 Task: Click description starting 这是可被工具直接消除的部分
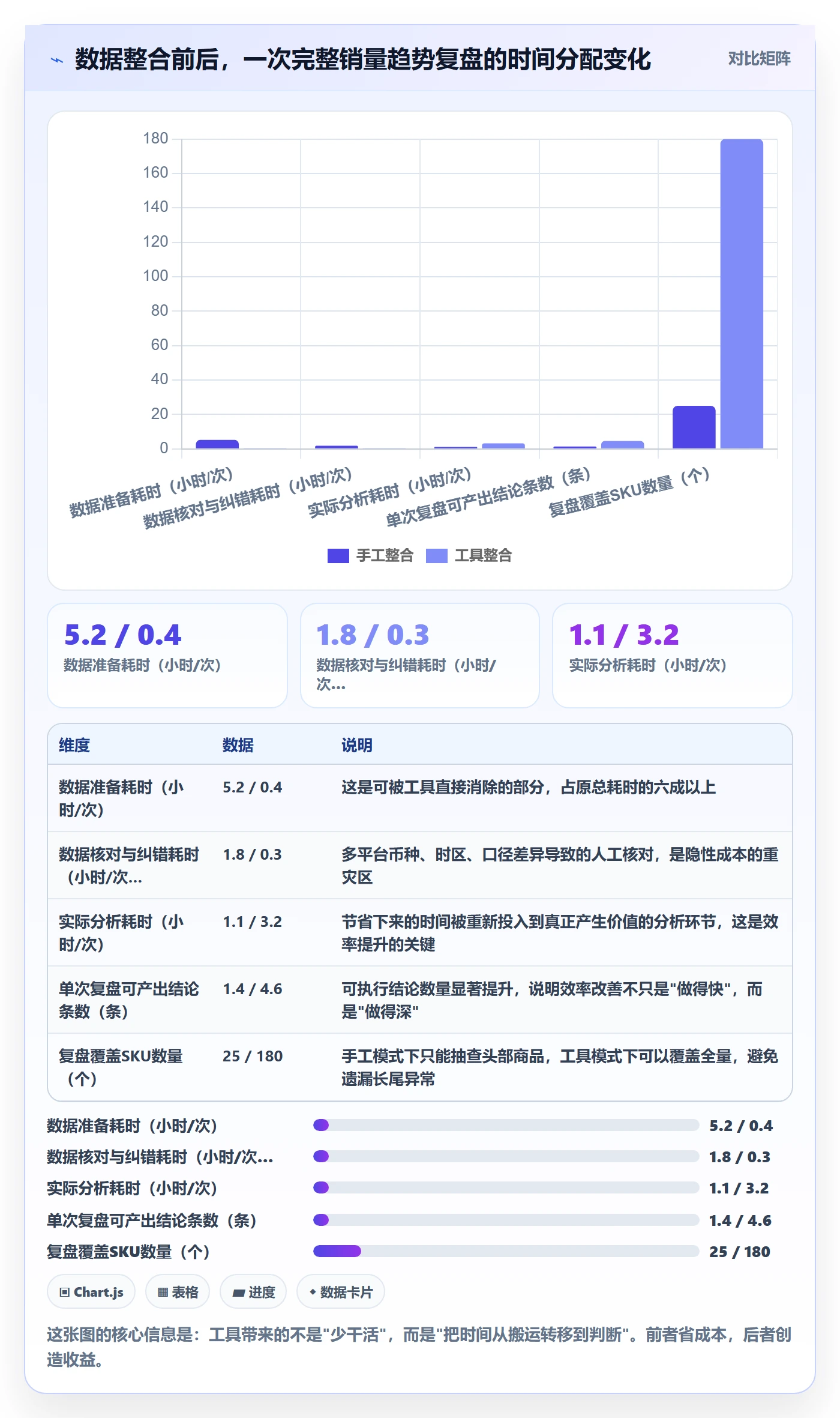(529, 787)
